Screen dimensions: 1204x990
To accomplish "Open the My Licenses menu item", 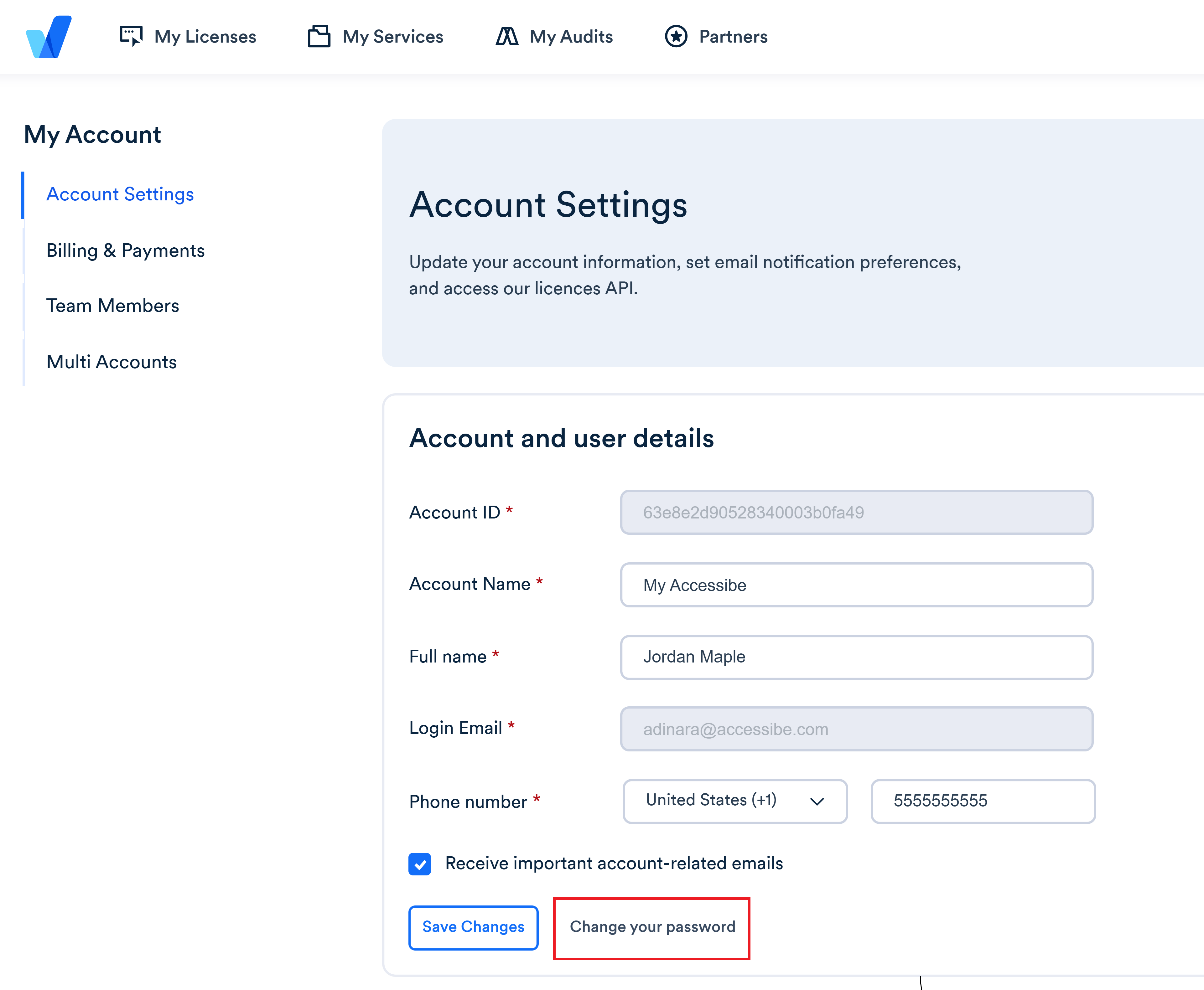I will coord(205,37).
